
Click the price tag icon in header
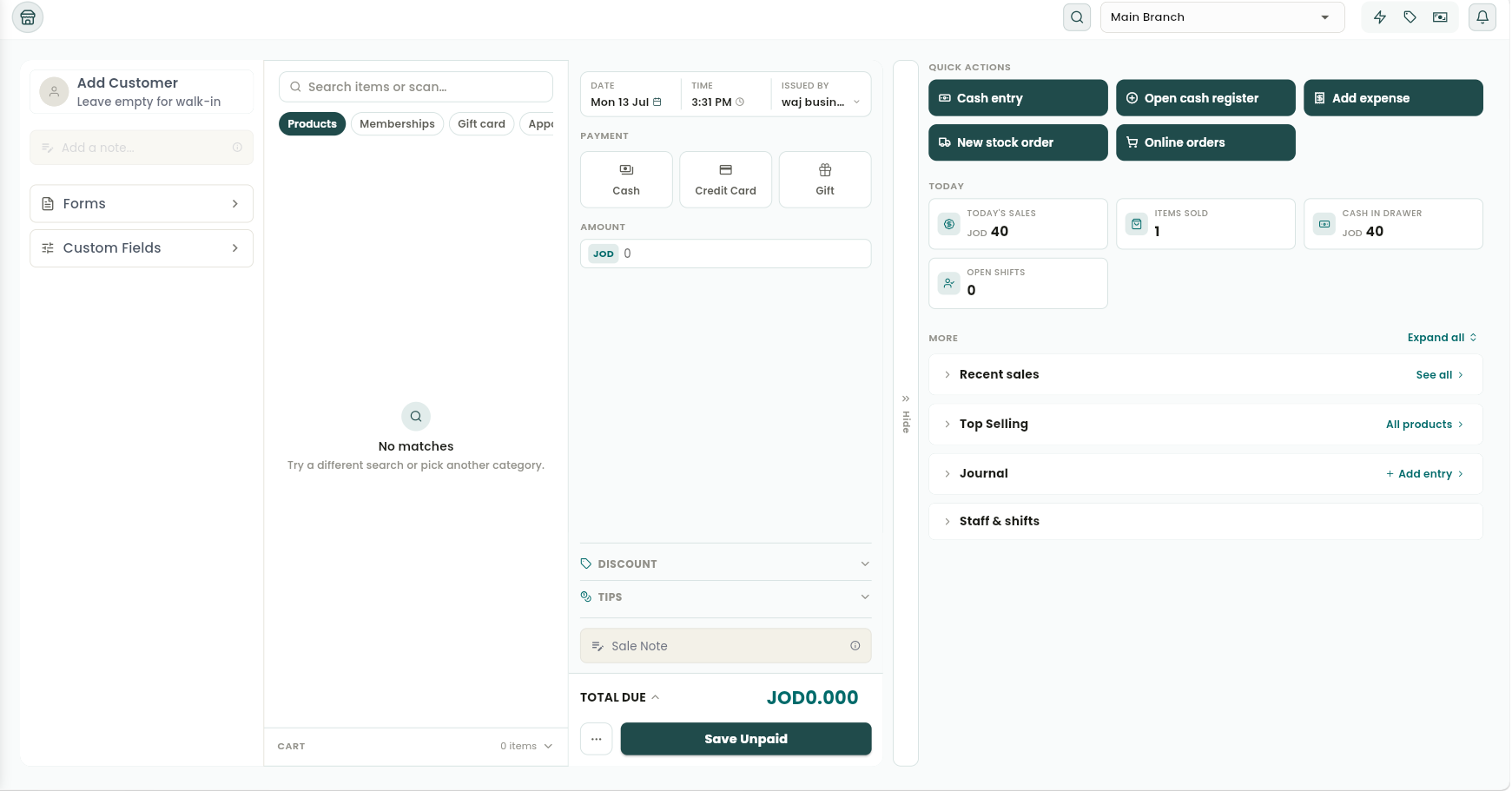click(1410, 17)
